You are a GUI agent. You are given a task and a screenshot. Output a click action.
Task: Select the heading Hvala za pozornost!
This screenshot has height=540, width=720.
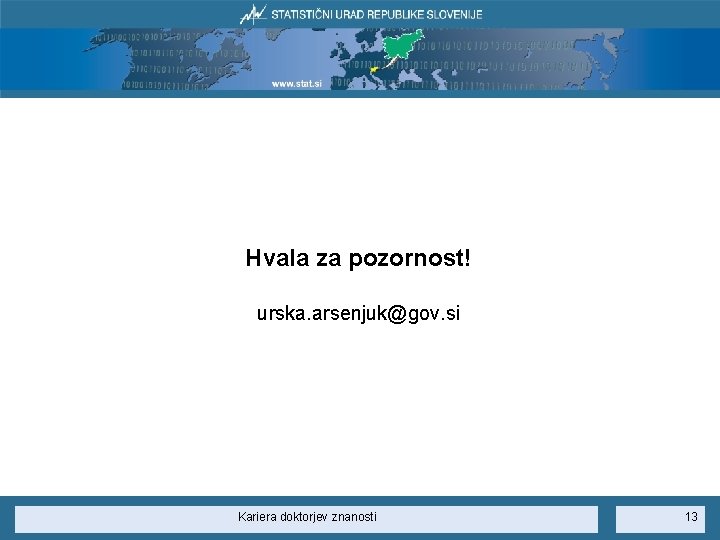click(x=358, y=258)
